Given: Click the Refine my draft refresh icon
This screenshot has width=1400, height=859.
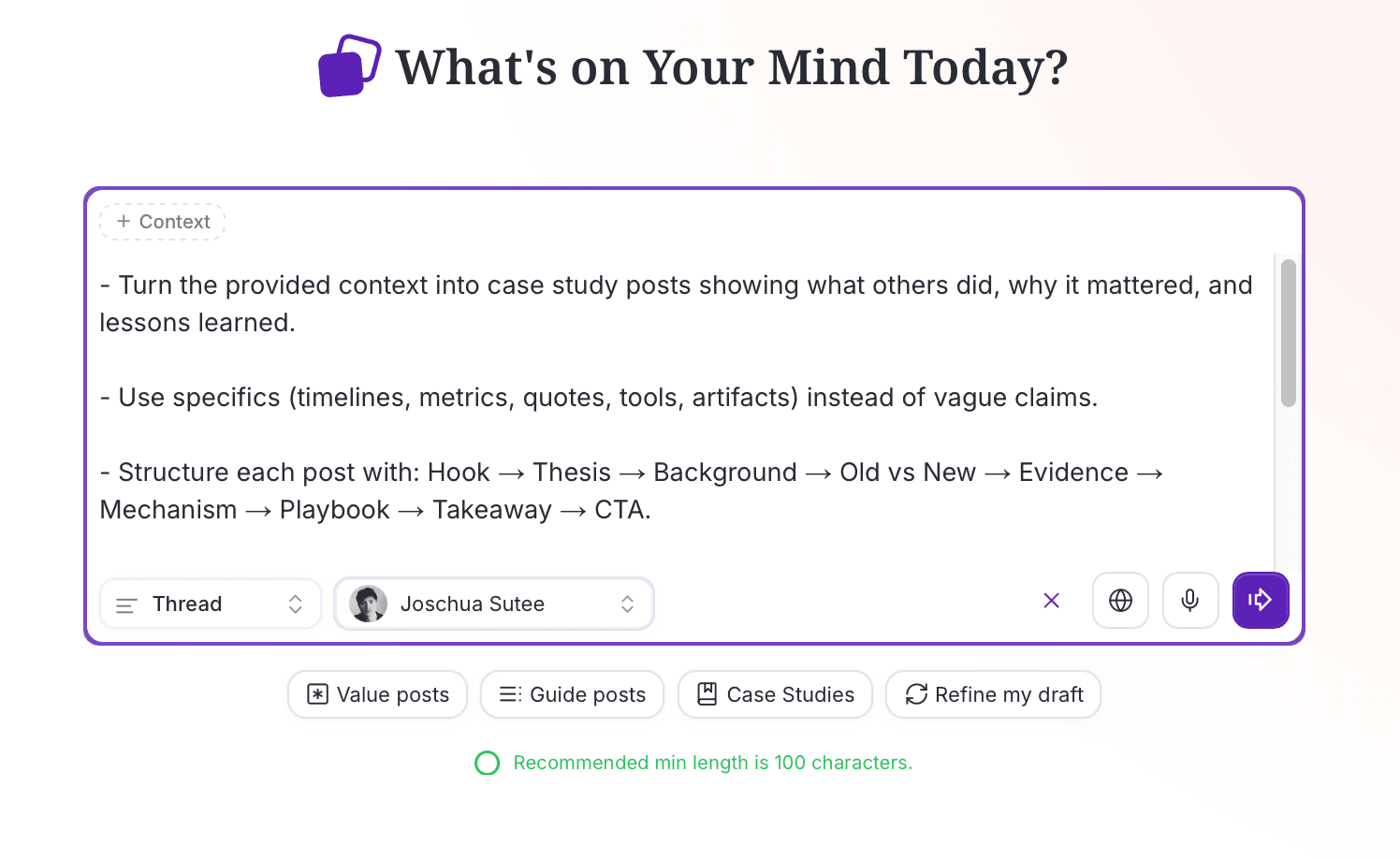Looking at the screenshot, I should pos(916,694).
